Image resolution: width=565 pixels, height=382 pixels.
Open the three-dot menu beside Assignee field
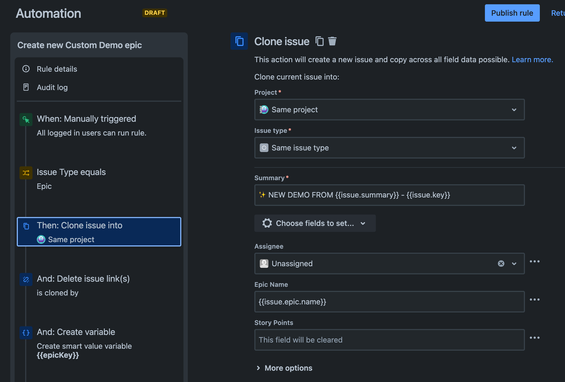tap(534, 261)
